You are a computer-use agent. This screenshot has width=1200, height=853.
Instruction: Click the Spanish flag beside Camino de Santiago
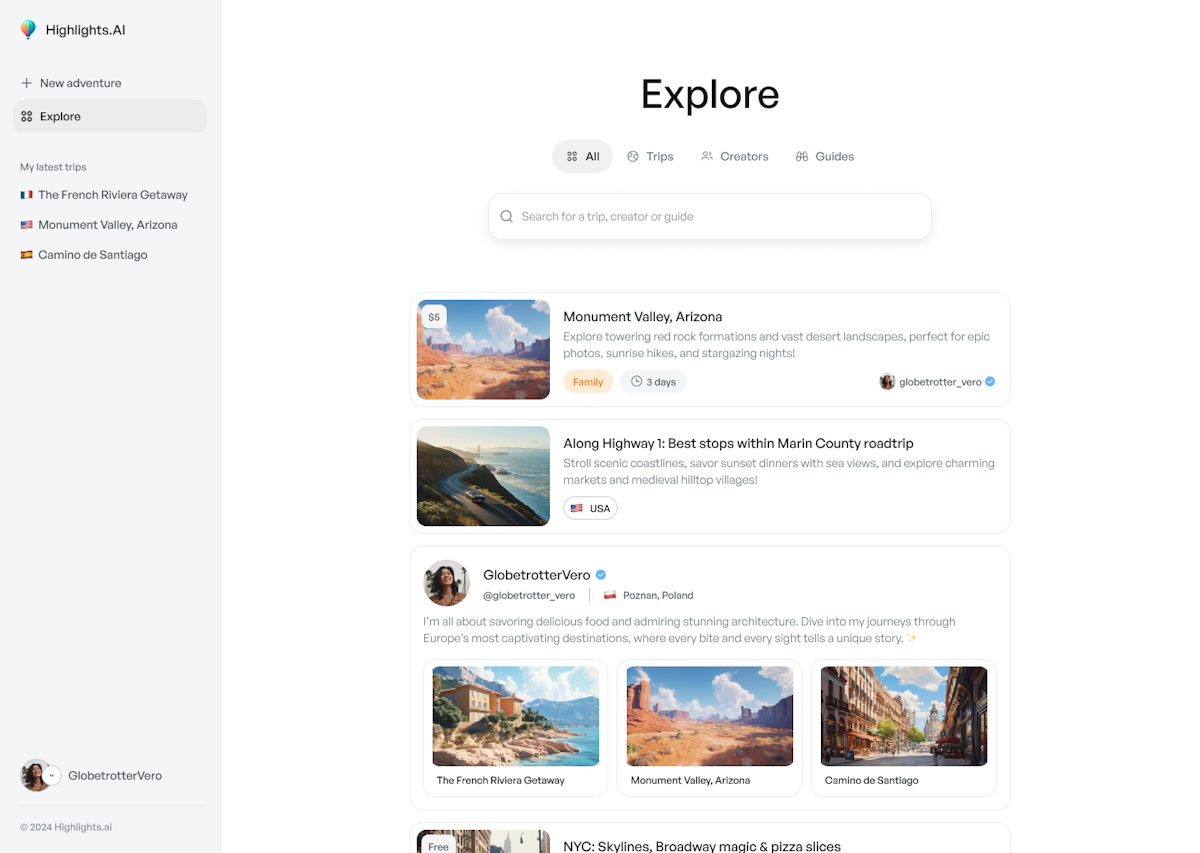[x=25, y=254]
